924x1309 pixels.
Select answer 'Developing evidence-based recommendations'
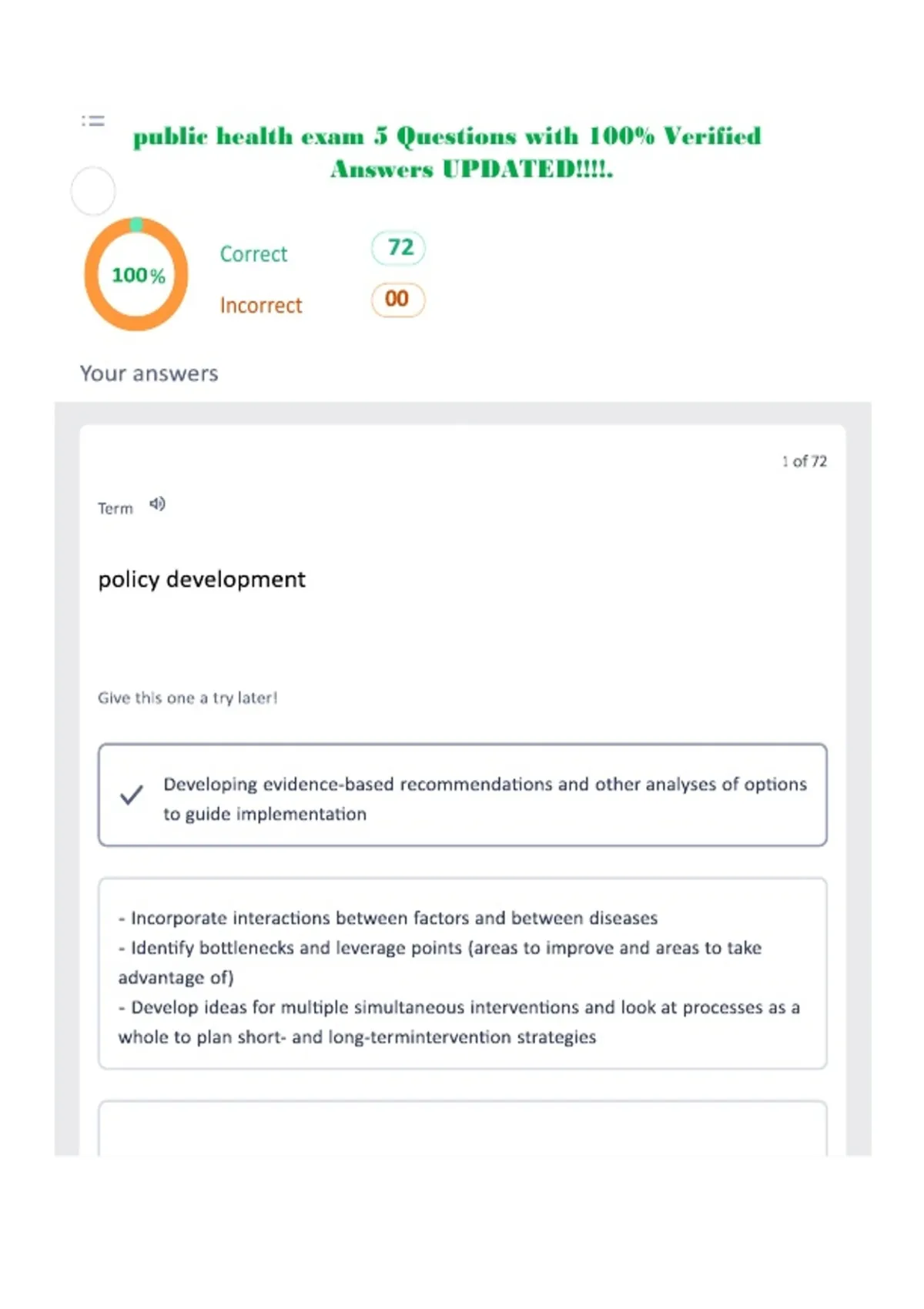click(463, 795)
